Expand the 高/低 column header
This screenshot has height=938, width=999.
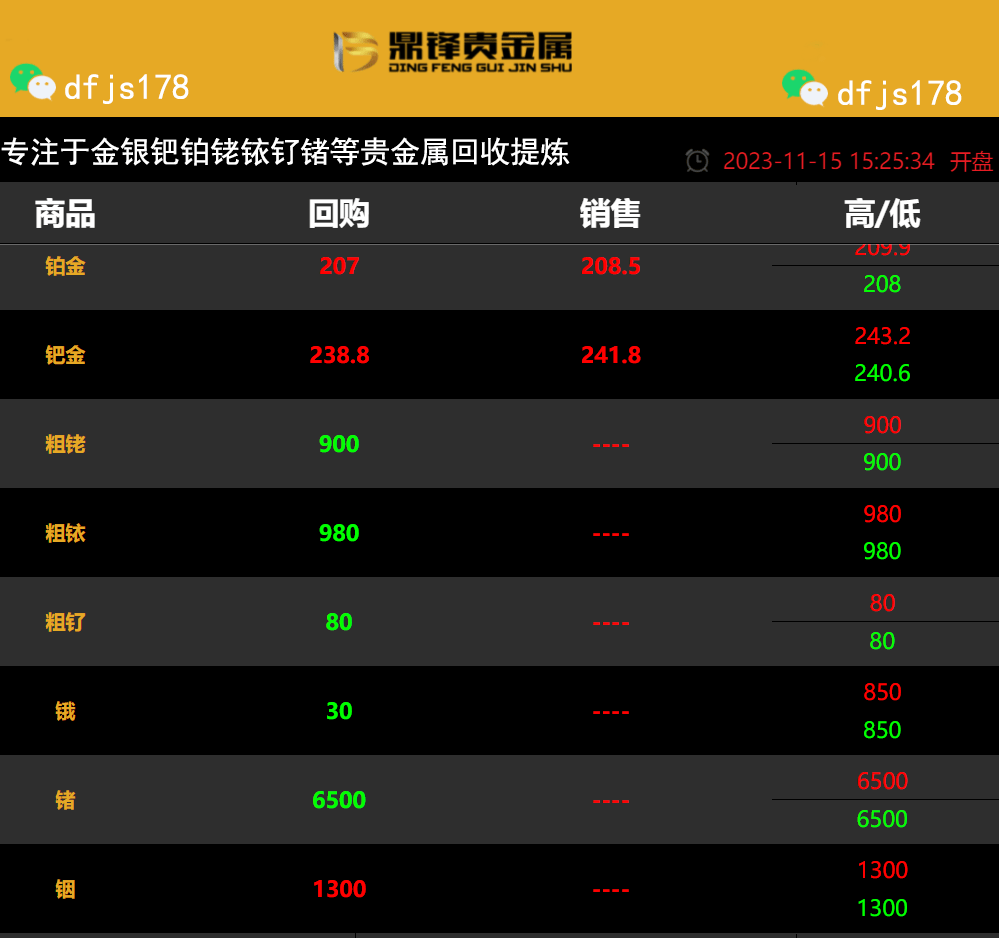point(881,213)
